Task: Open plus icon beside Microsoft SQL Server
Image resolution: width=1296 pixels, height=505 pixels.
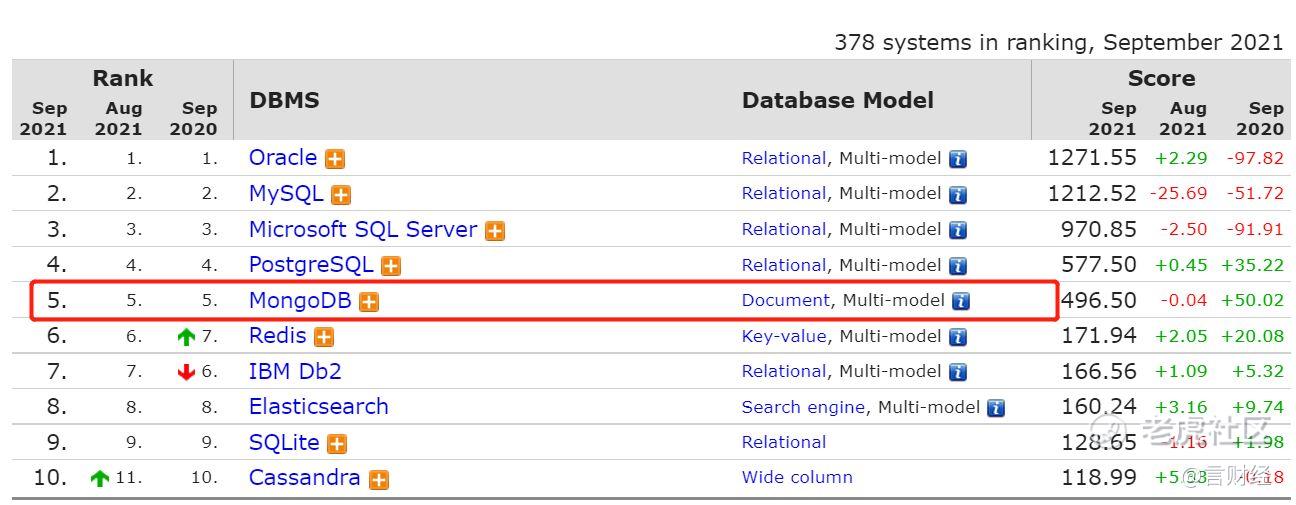Action: tap(495, 231)
